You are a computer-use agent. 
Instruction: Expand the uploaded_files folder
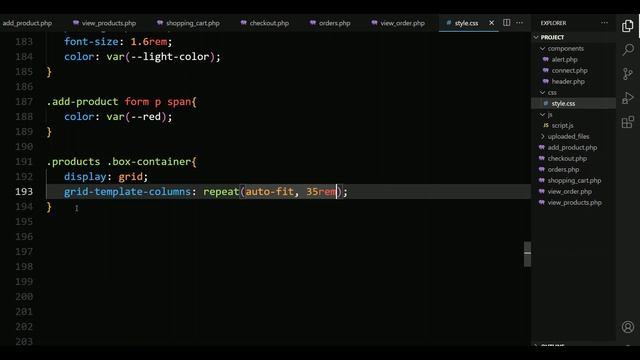[x=568, y=136]
